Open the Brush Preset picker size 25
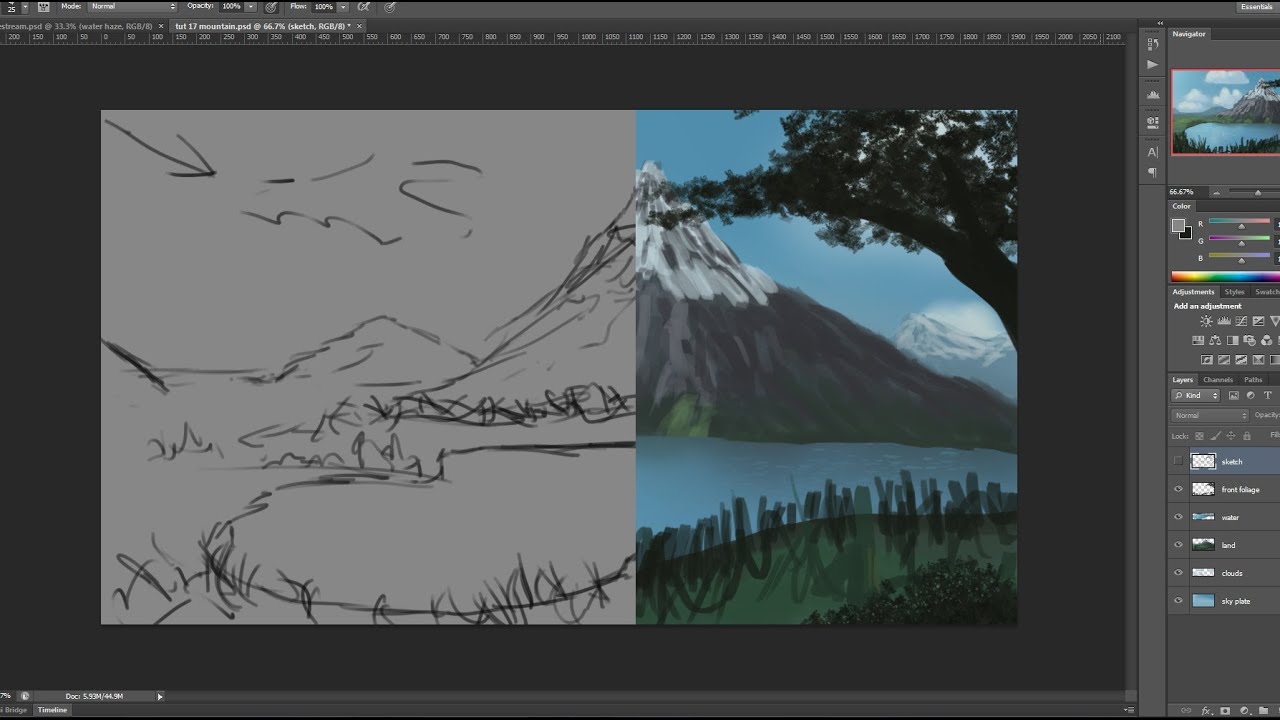Image resolution: width=1280 pixels, height=720 pixels. coord(15,6)
